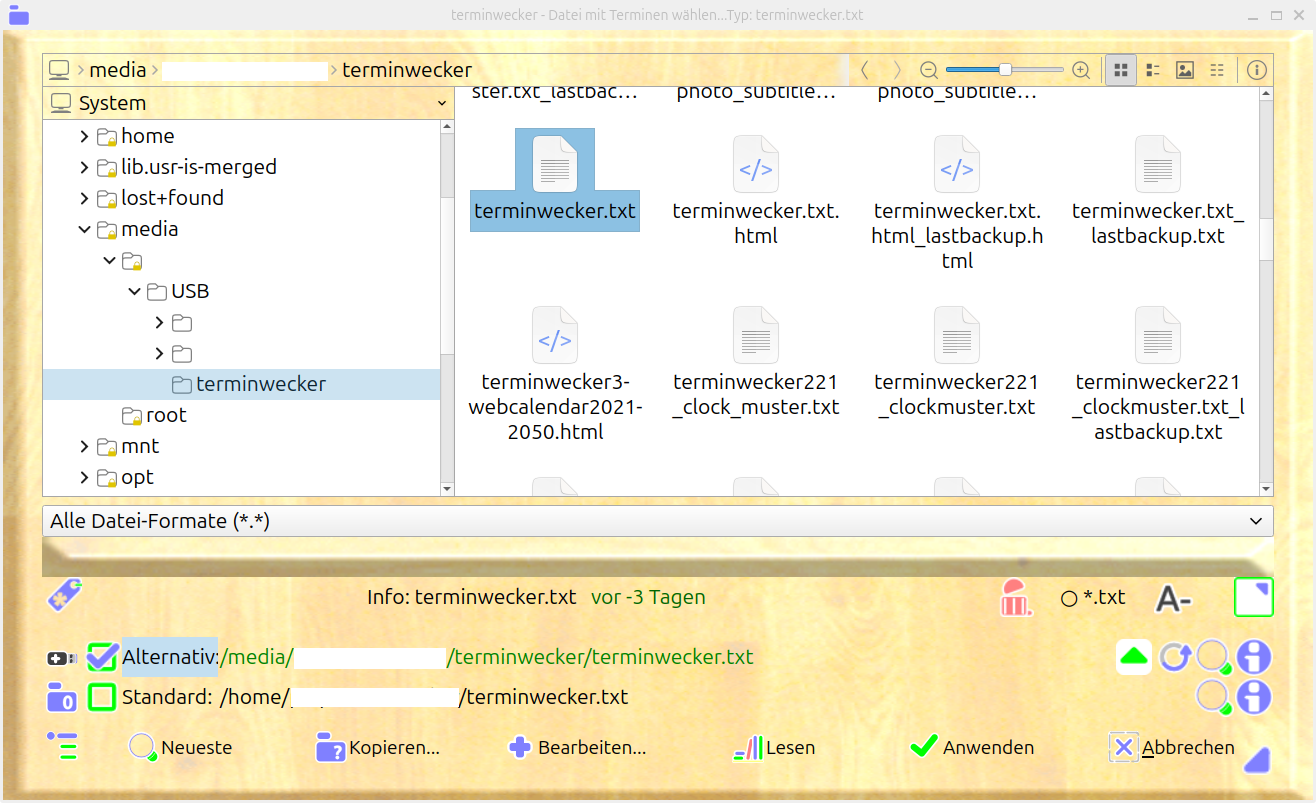The height and width of the screenshot is (803, 1316).
Task: Click the green up-arrow icon in the Alternativ row
Action: tap(1134, 657)
